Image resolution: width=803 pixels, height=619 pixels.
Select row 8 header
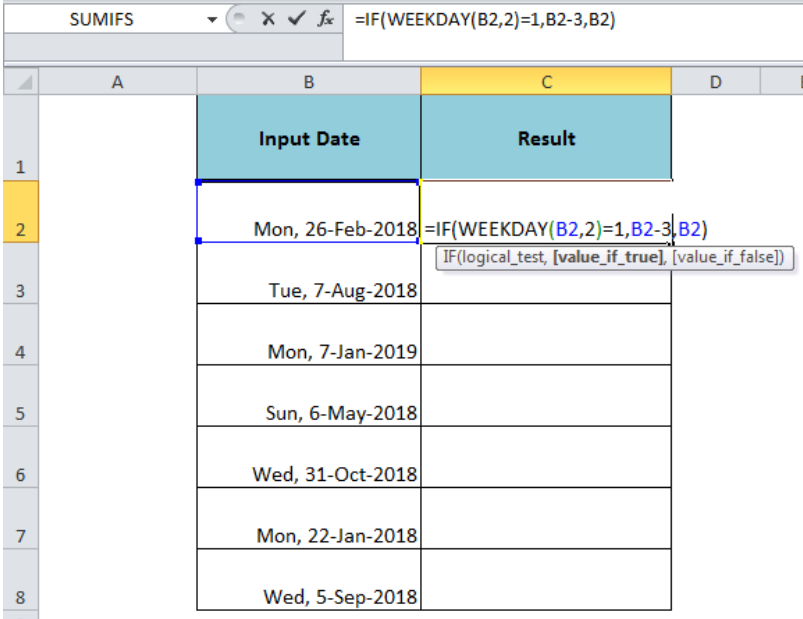(x=20, y=580)
